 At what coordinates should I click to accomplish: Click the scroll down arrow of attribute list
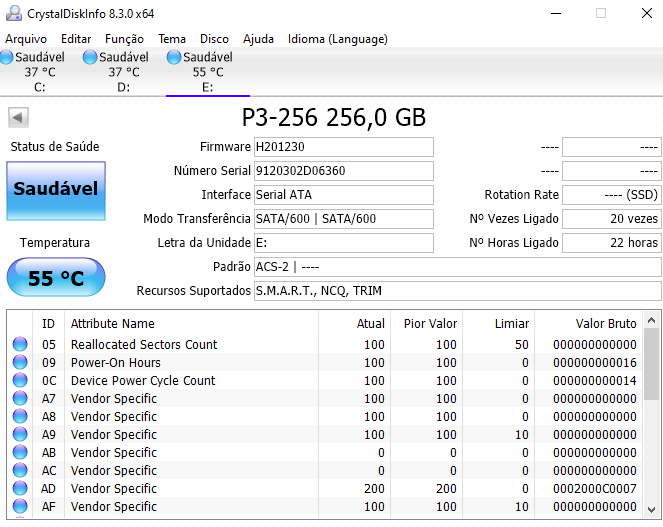coord(652,510)
